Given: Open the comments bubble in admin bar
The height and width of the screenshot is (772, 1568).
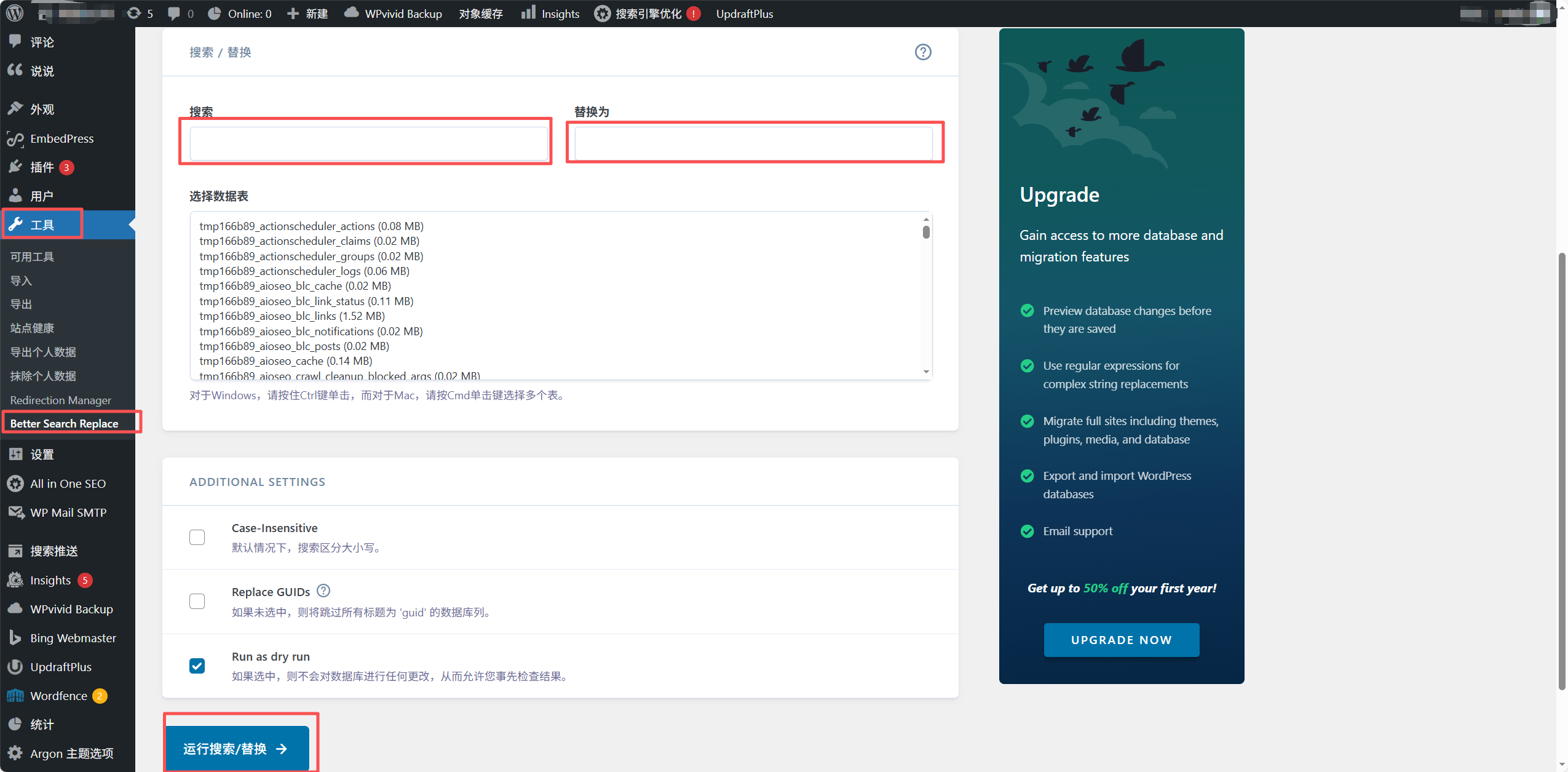Looking at the screenshot, I should coord(174,13).
